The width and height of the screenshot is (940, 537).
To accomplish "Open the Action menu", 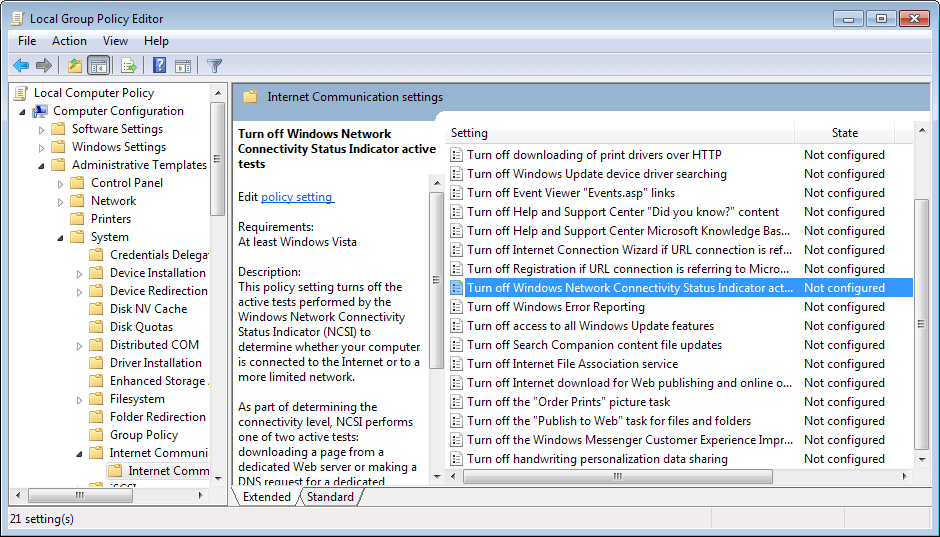I will (x=69, y=41).
